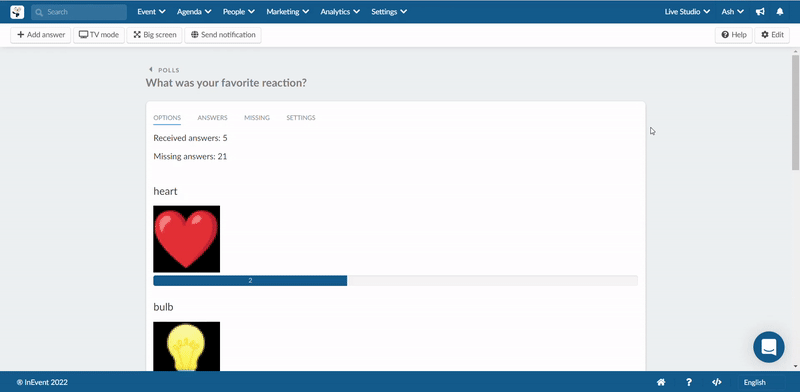Screen dimensions: 800x392
Task: Switch to TV mode
Action: coord(99,35)
